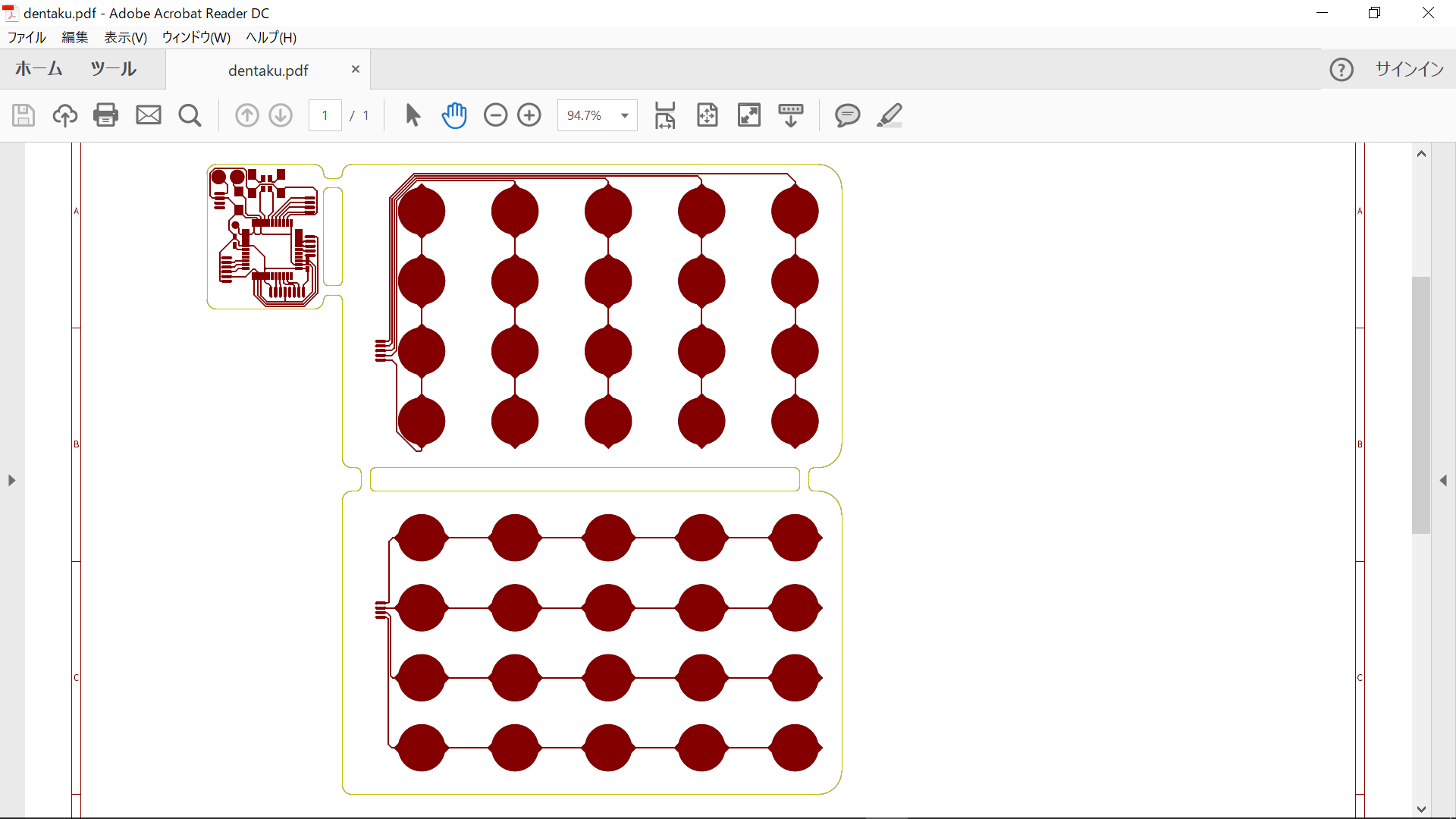Add a comment note icon
The height and width of the screenshot is (819, 1456).
coord(847,115)
